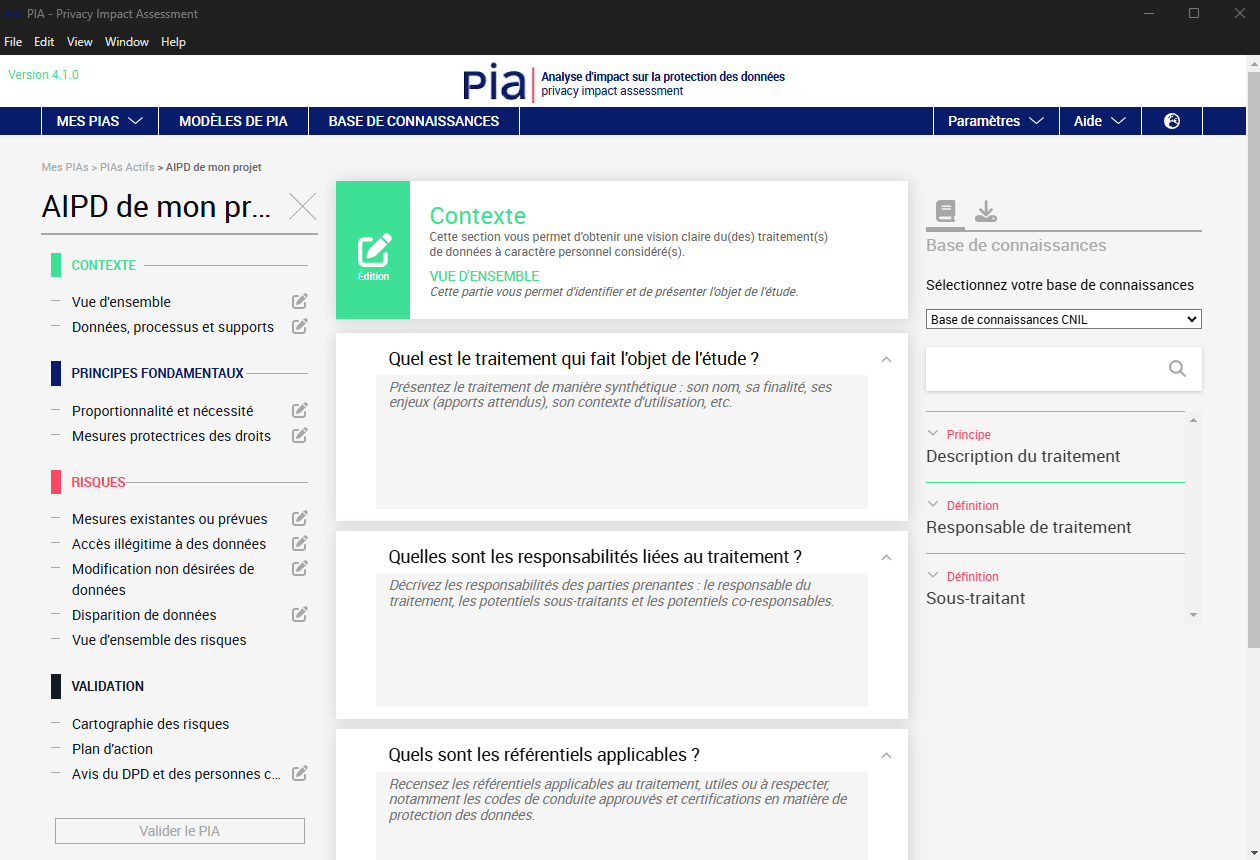
Task: Open BASE DE CONNAISSANCES tab
Action: pyautogui.click(x=414, y=121)
